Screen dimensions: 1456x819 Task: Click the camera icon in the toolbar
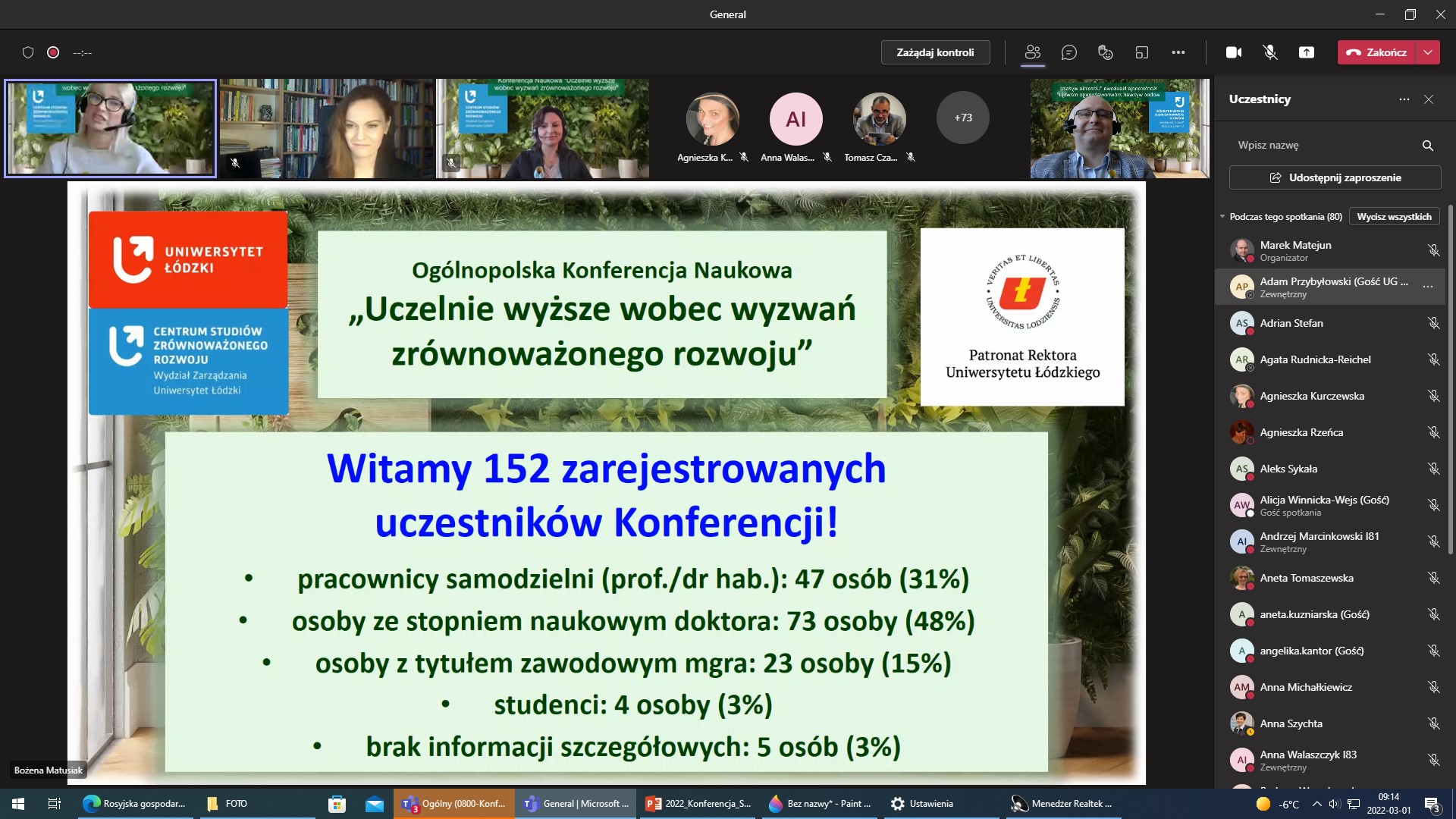pyautogui.click(x=1234, y=52)
